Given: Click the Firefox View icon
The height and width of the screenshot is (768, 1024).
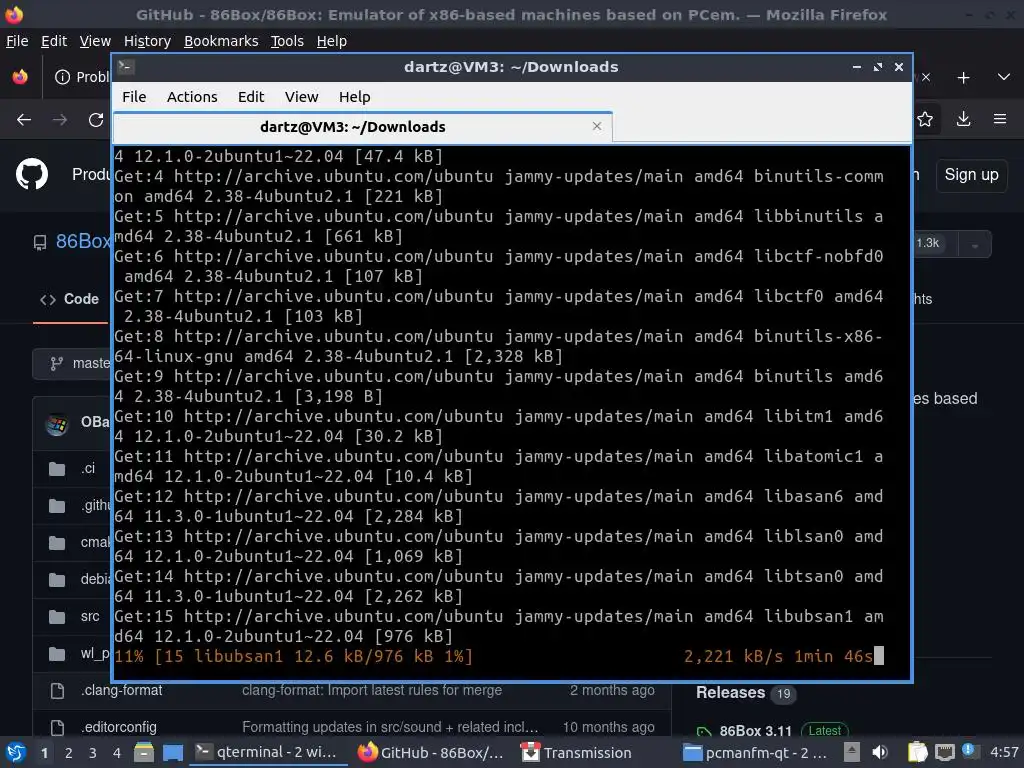Looking at the screenshot, I should pyautogui.click(x=20, y=77).
